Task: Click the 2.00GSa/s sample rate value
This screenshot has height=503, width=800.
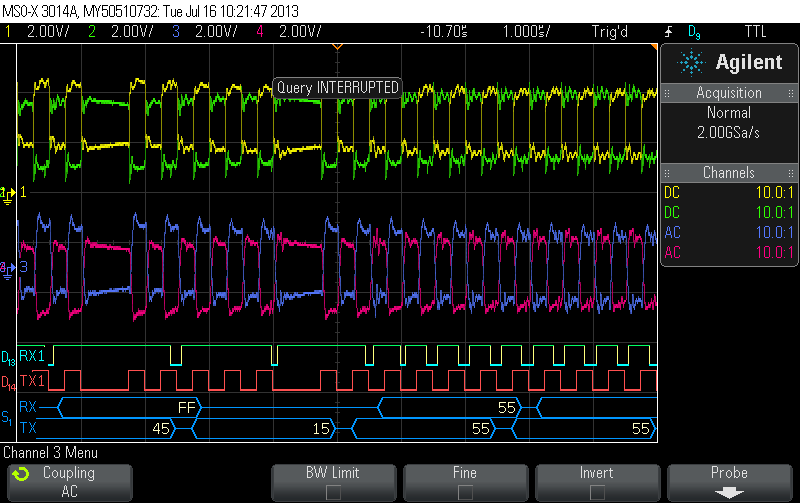Action: (x=729, y=133)
